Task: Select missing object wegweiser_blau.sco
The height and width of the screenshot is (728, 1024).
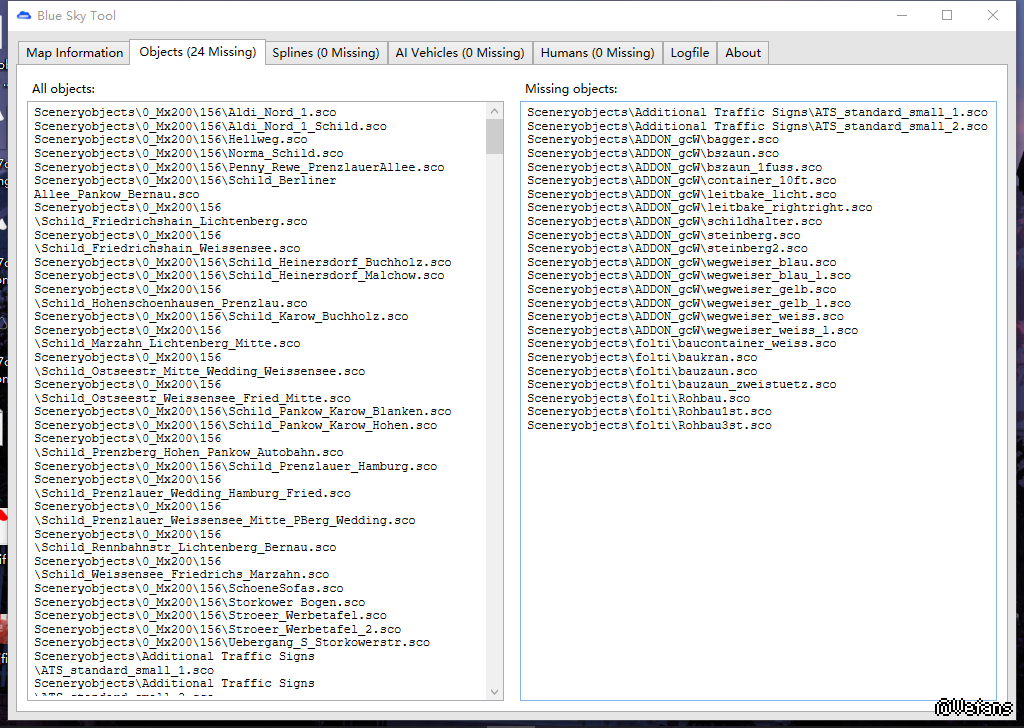Action: [682, 262]
